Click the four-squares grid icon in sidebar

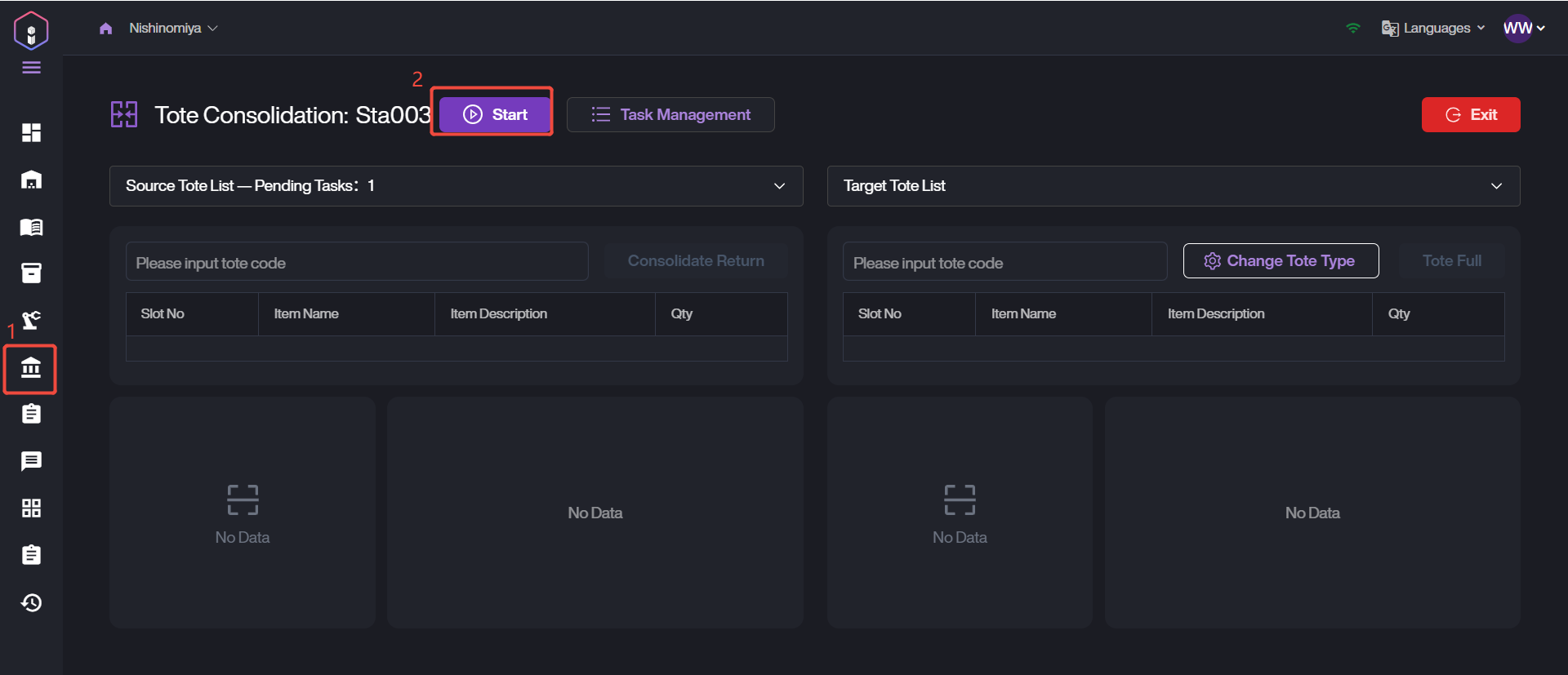click(31, 508)
